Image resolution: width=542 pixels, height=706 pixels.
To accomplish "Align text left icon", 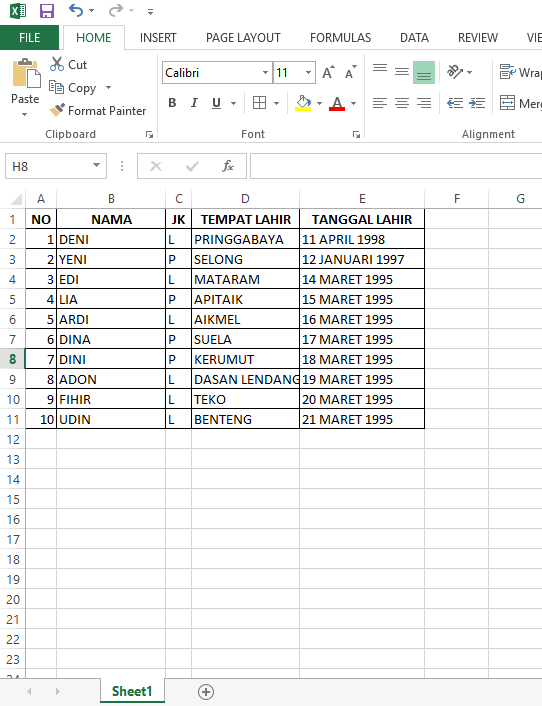I will 380,103.
